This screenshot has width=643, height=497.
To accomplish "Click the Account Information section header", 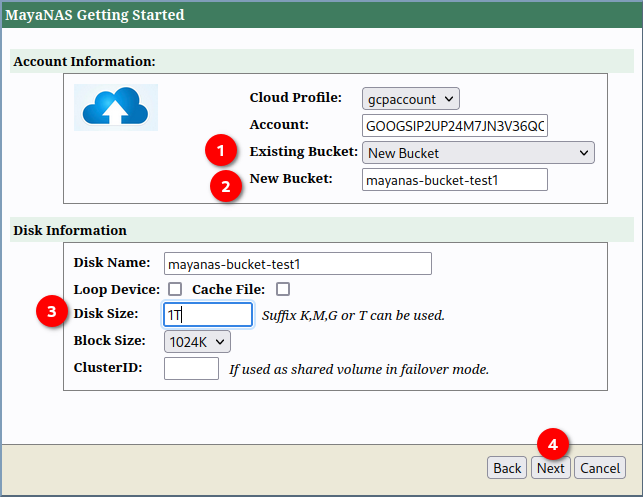I will [84, 61].
